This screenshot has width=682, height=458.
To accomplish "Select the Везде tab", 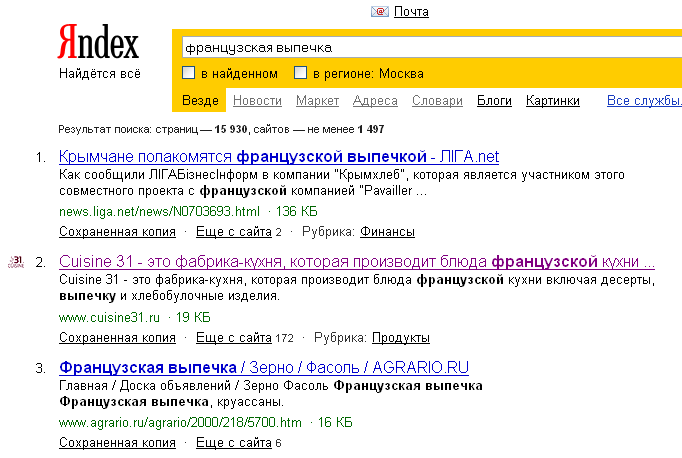I will click(x=200, y=100).
